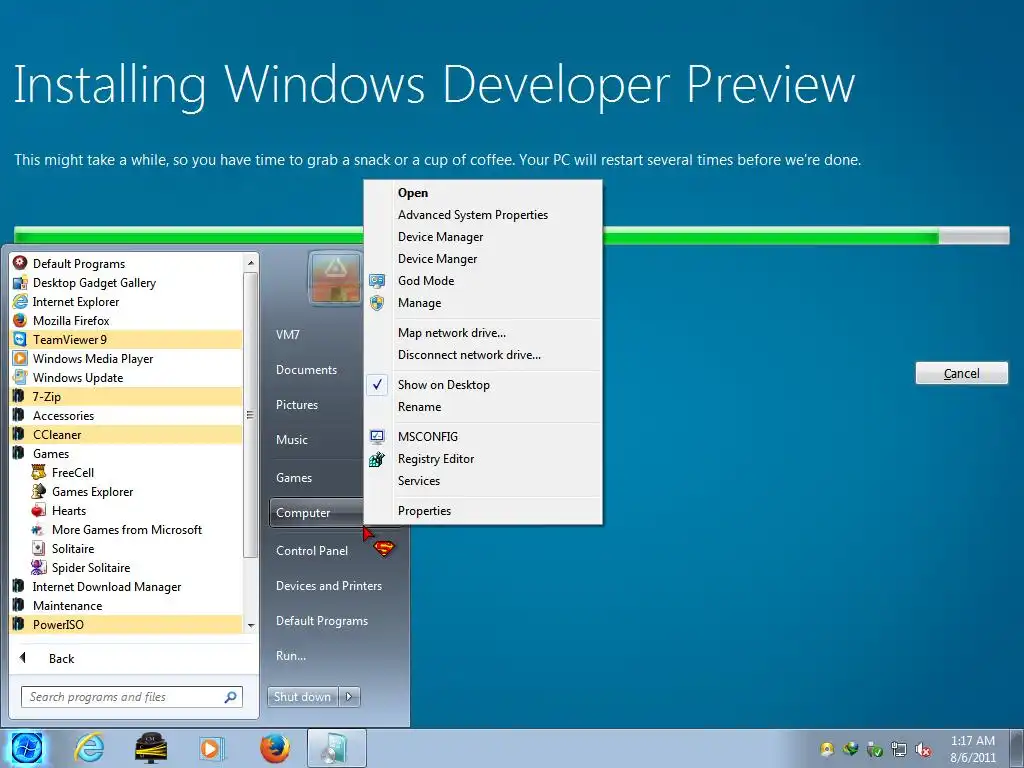Select Properties in context menu

(482, 511)
